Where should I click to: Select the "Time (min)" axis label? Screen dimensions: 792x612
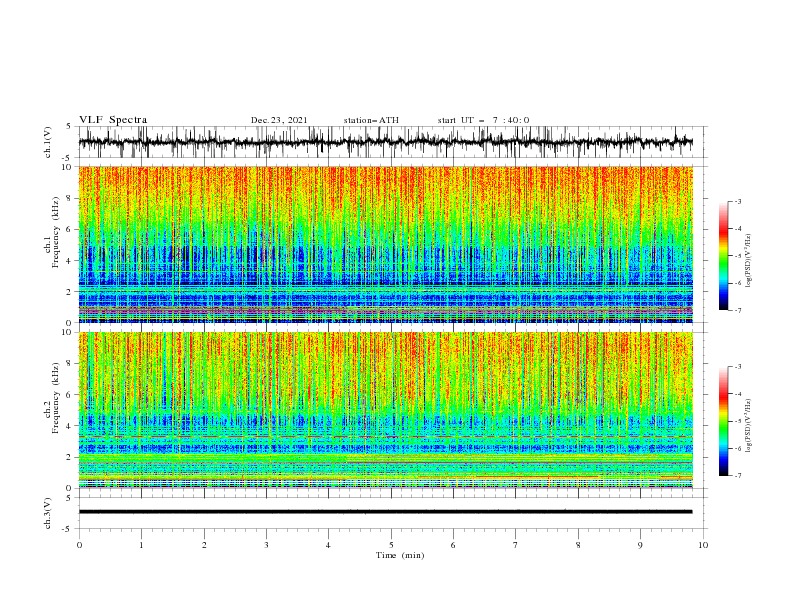400,555
